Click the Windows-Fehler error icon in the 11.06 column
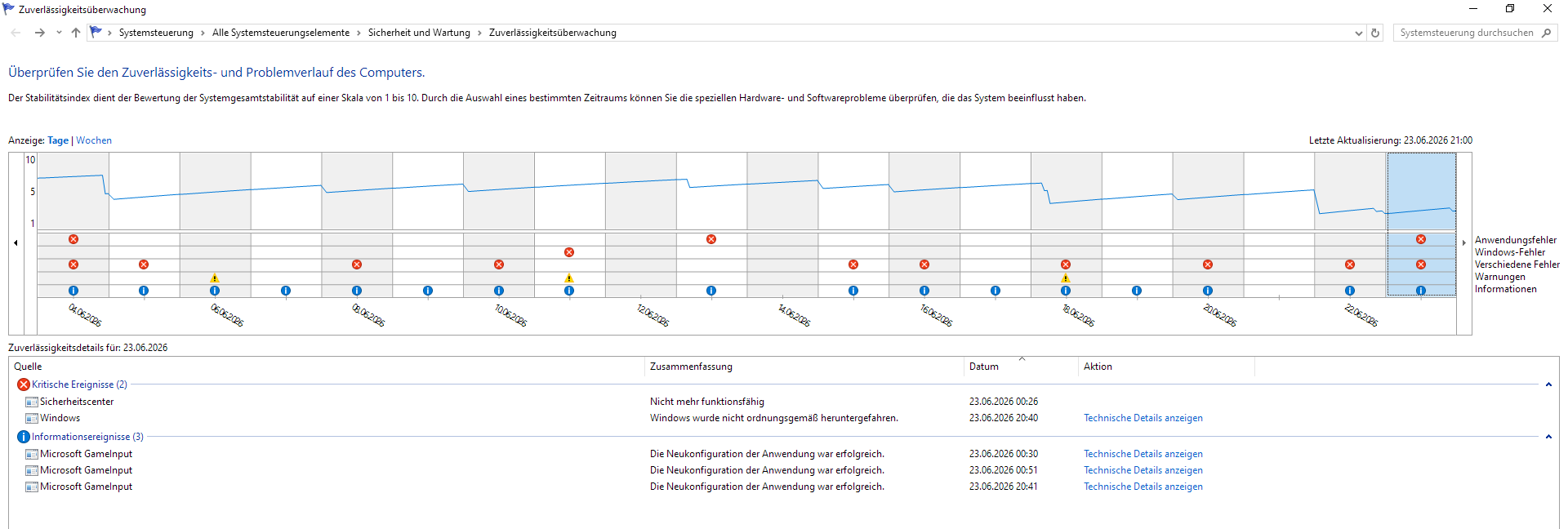 point(569,252)
